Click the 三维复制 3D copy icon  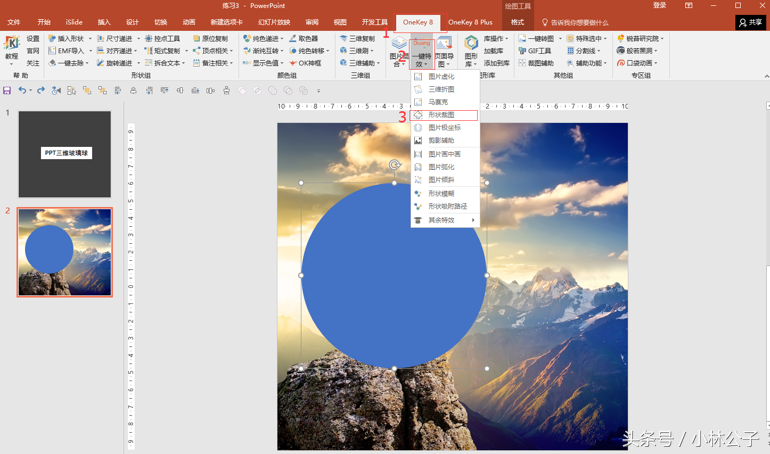[343, 38]
